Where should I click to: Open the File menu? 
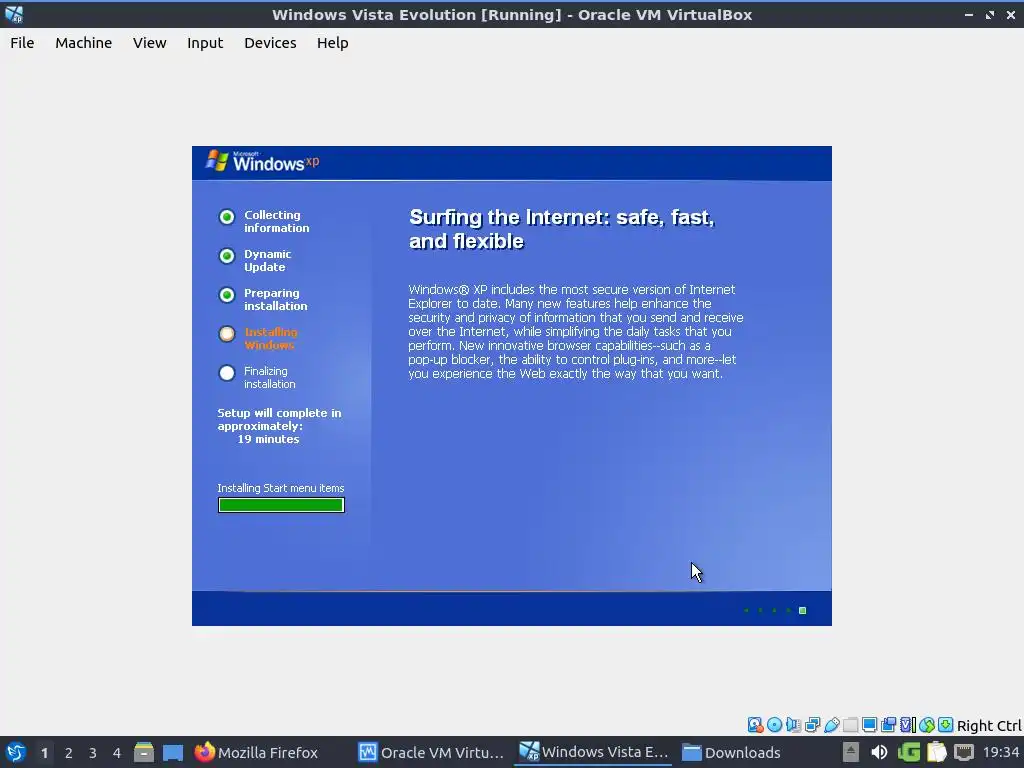pyautogui.click(x=22, y=43)
